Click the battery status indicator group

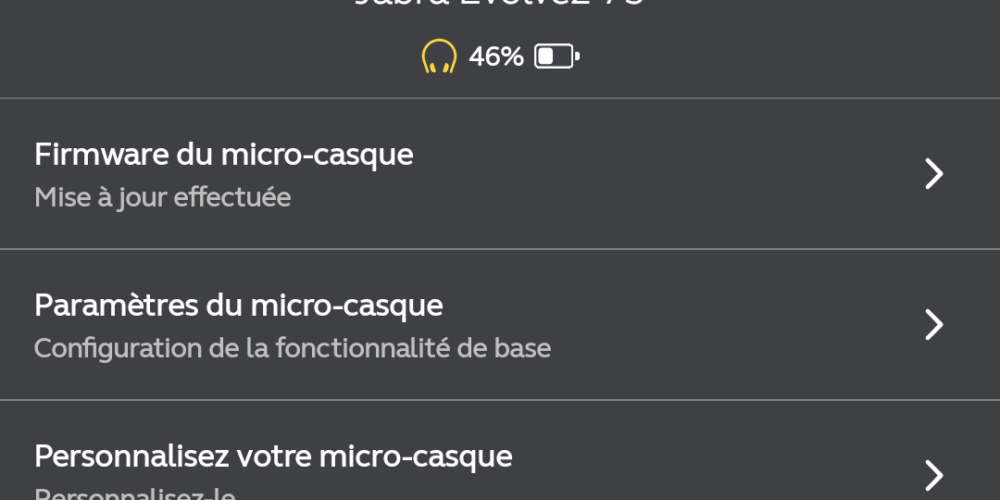(501, 56)
